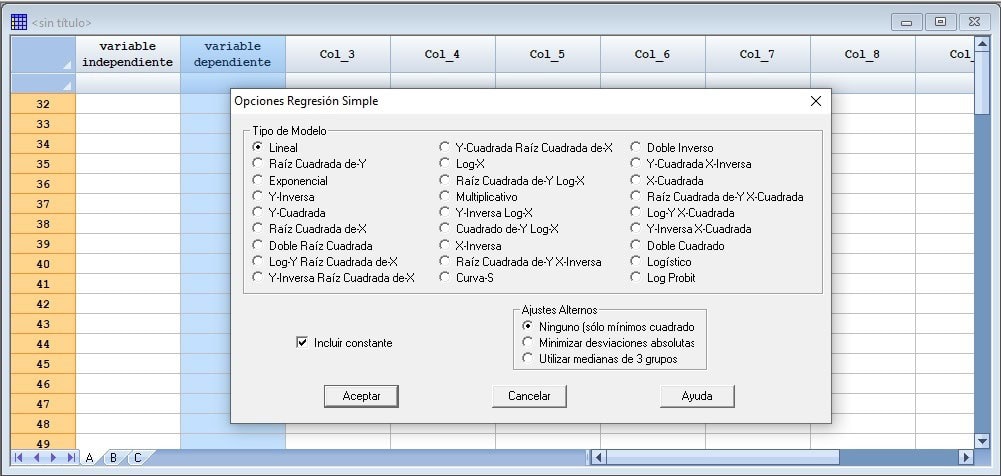Viewport: 1001px width, 476px height.
Task: Select the Exponencial model type
Action: tap(258, 181)
